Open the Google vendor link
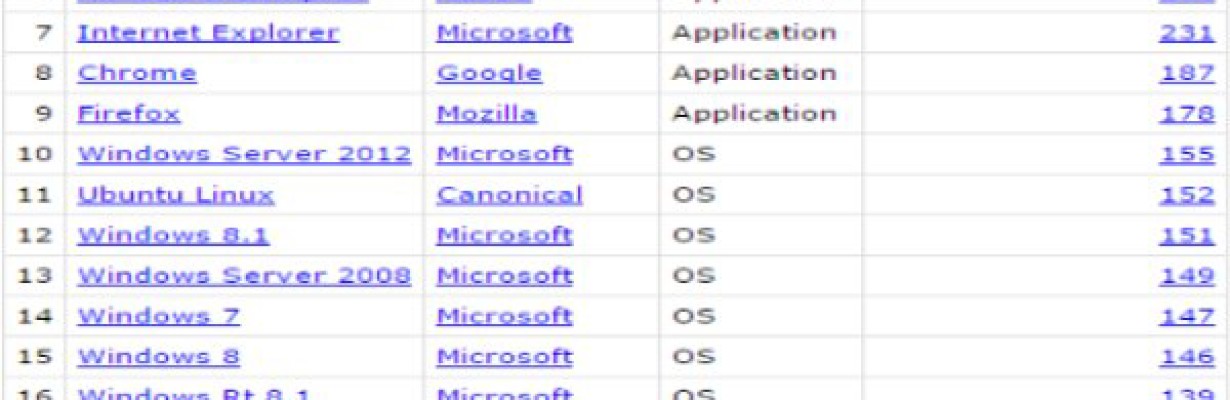 pos(489,73)
